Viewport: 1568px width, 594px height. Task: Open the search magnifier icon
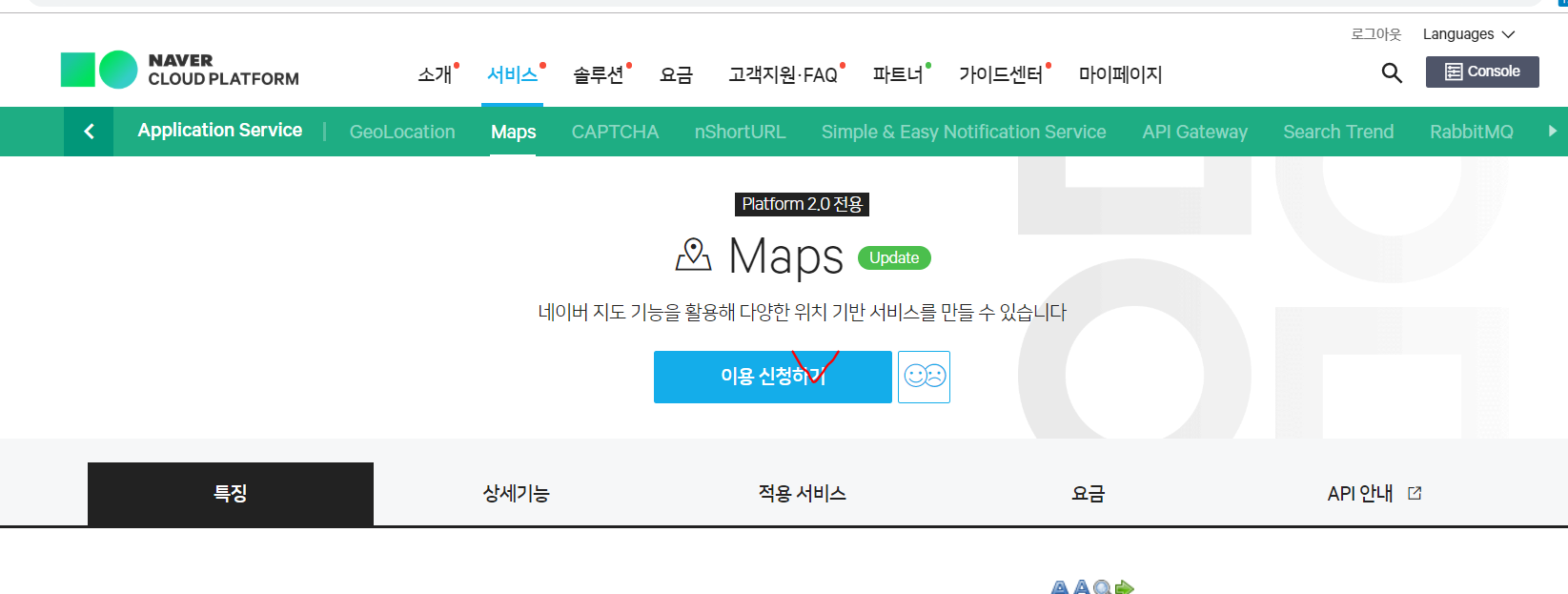[1392, 72]
